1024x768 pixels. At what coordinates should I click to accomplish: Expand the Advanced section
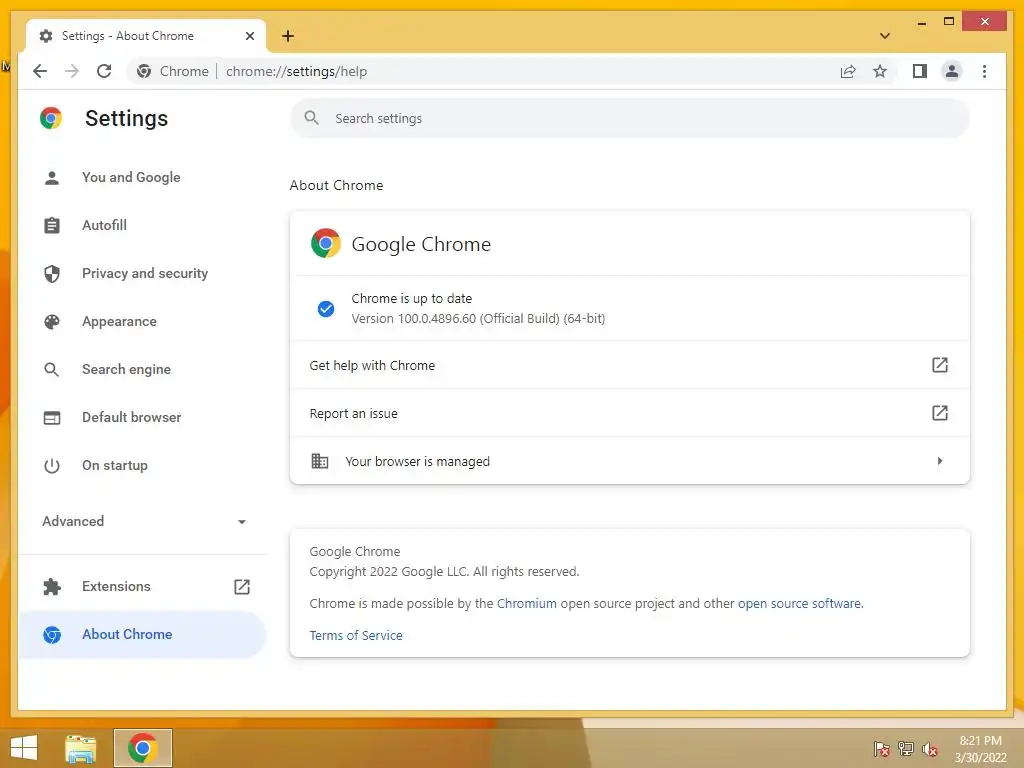pos(144,521)
